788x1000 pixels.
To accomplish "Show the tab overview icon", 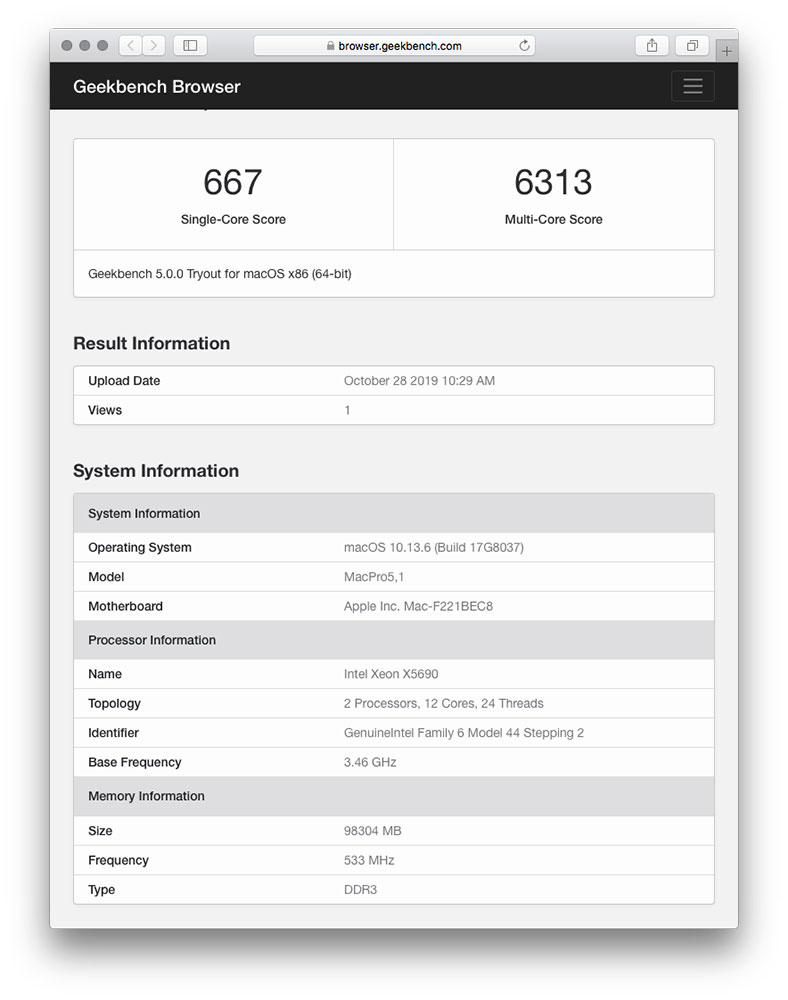I will (691, 45).
